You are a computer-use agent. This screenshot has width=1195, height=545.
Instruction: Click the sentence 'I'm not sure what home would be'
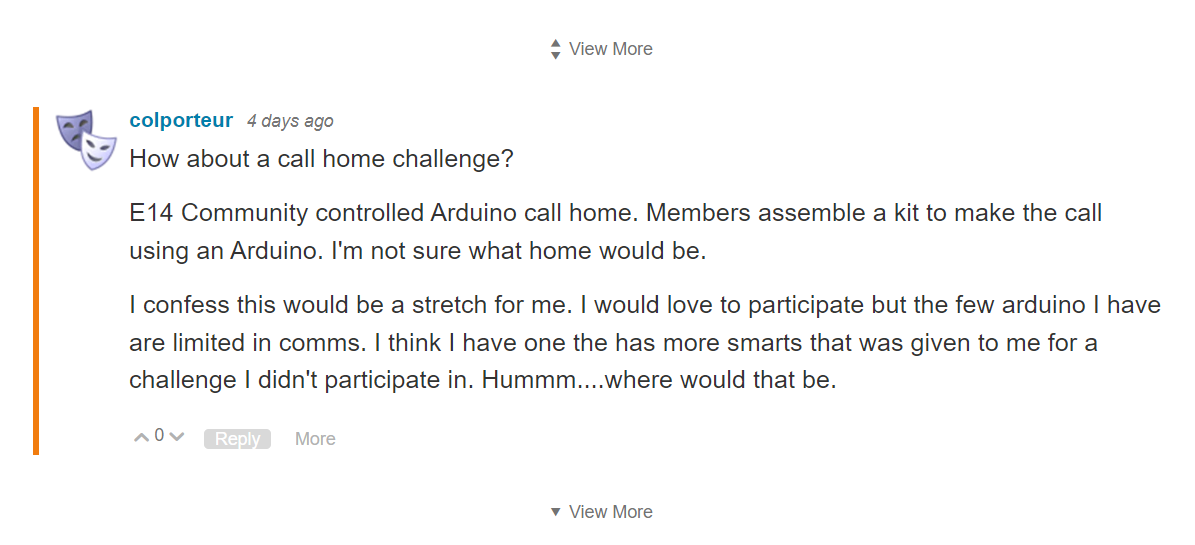click(x=520, y=252)
